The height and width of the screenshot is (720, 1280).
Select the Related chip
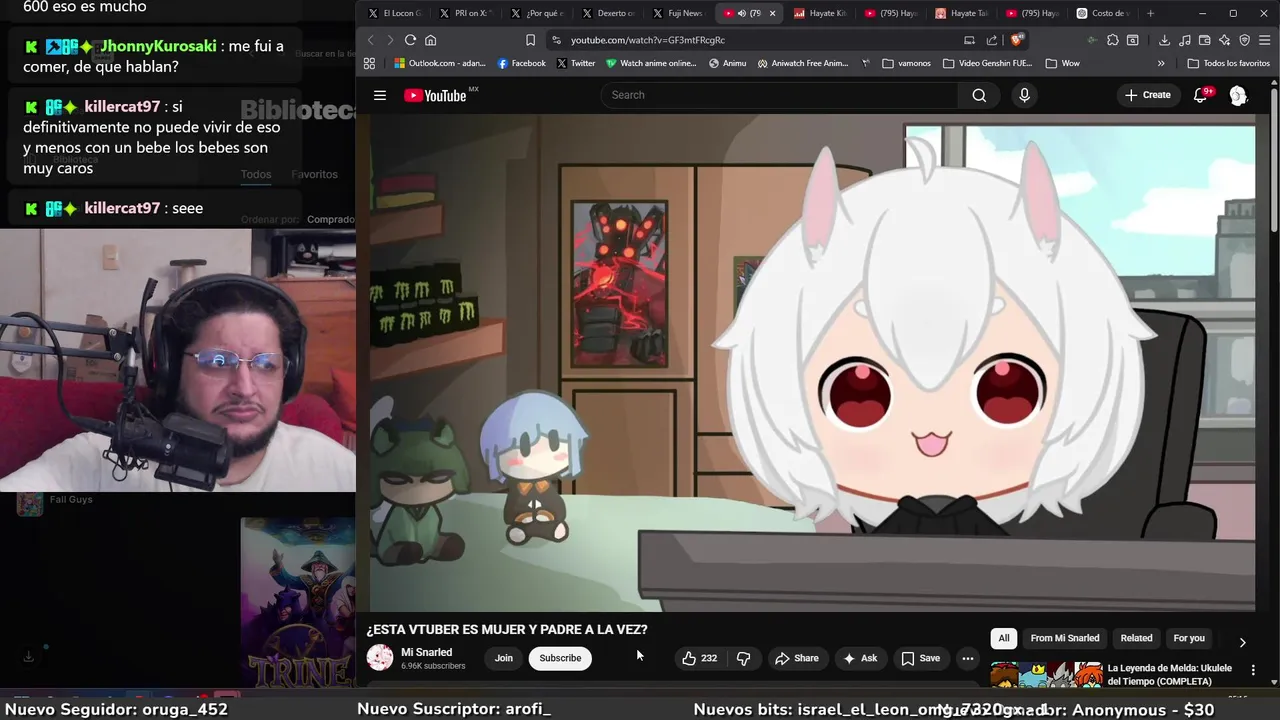[x=1136, y=638]
